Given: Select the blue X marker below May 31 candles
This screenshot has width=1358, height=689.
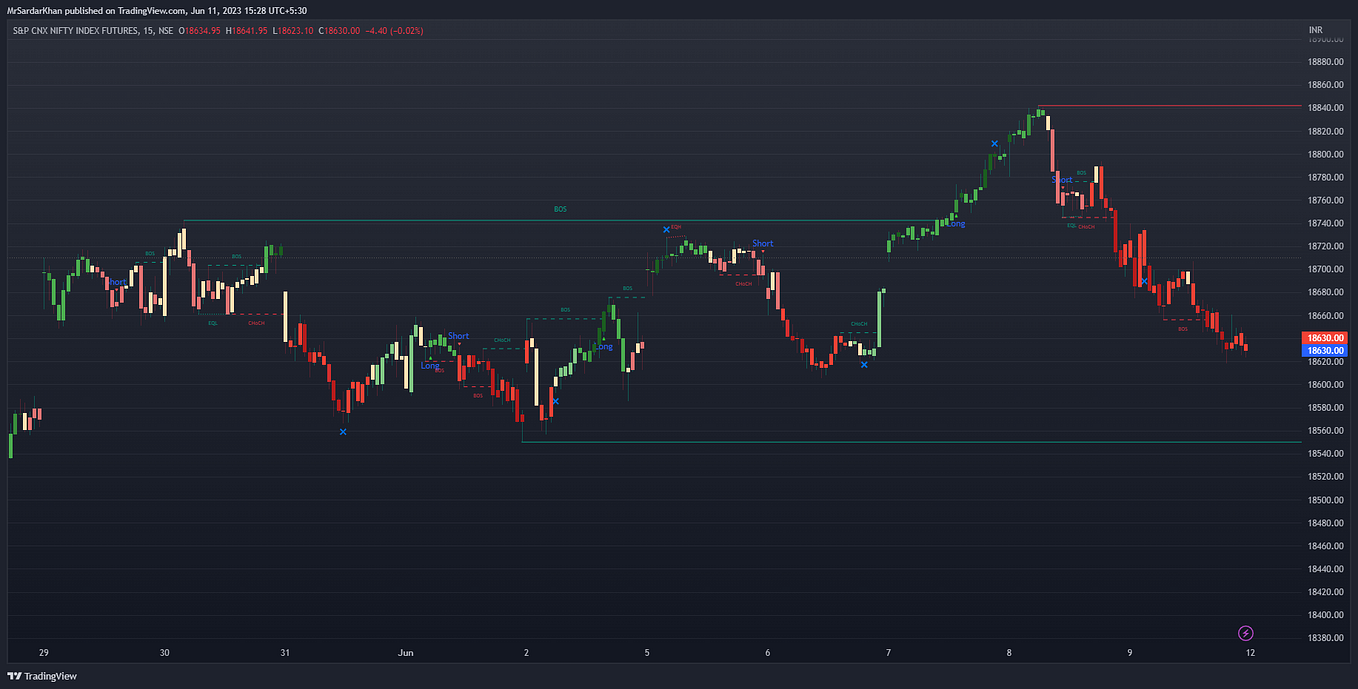Looking at the screenshot, I should pyautogui.click(x=343, y=432).
